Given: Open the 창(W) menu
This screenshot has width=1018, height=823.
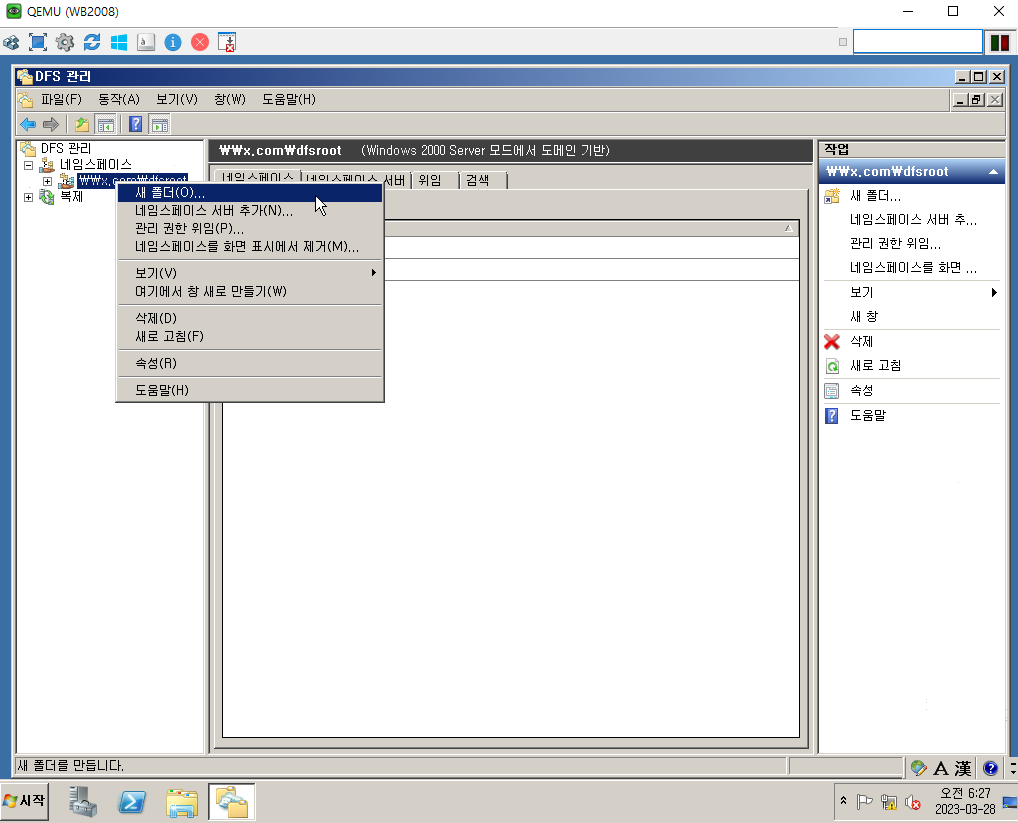Looking at the screenshot, I should tap(230, 99).
